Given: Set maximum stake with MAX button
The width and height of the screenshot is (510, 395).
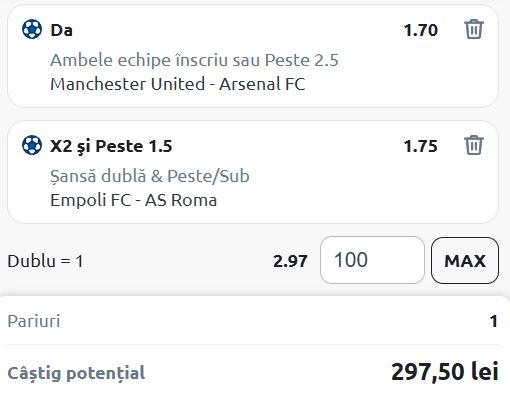Looking at the screenshot, I should point(465,260).
